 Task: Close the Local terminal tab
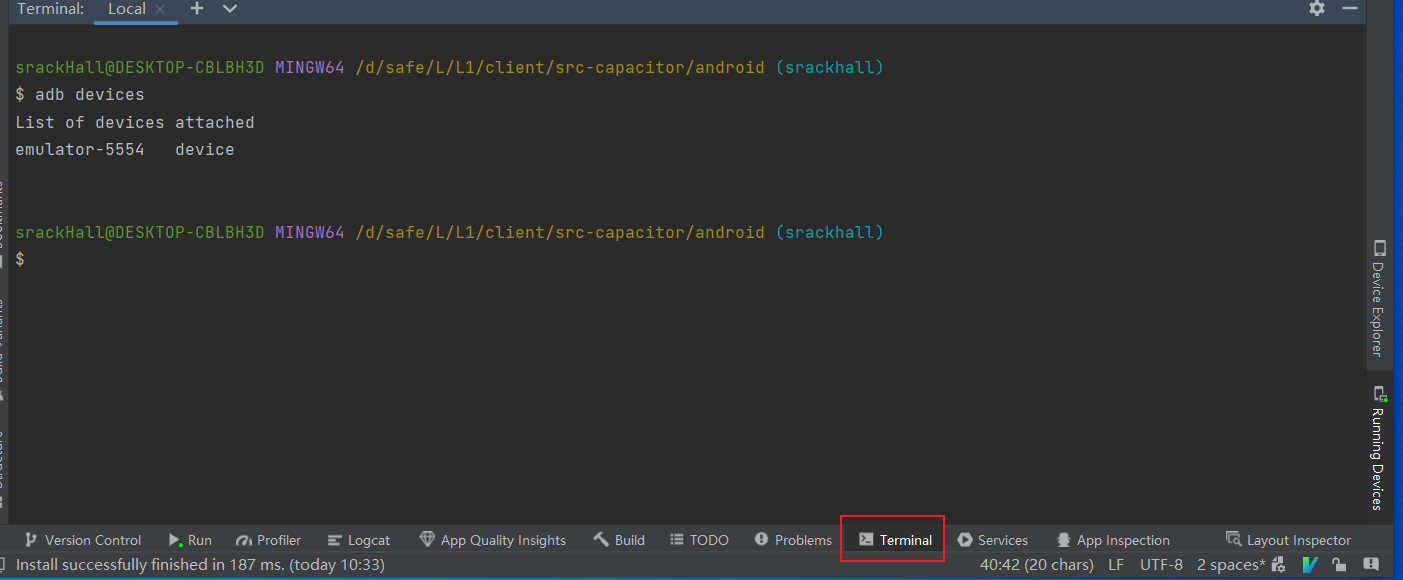tap(160, 9)
